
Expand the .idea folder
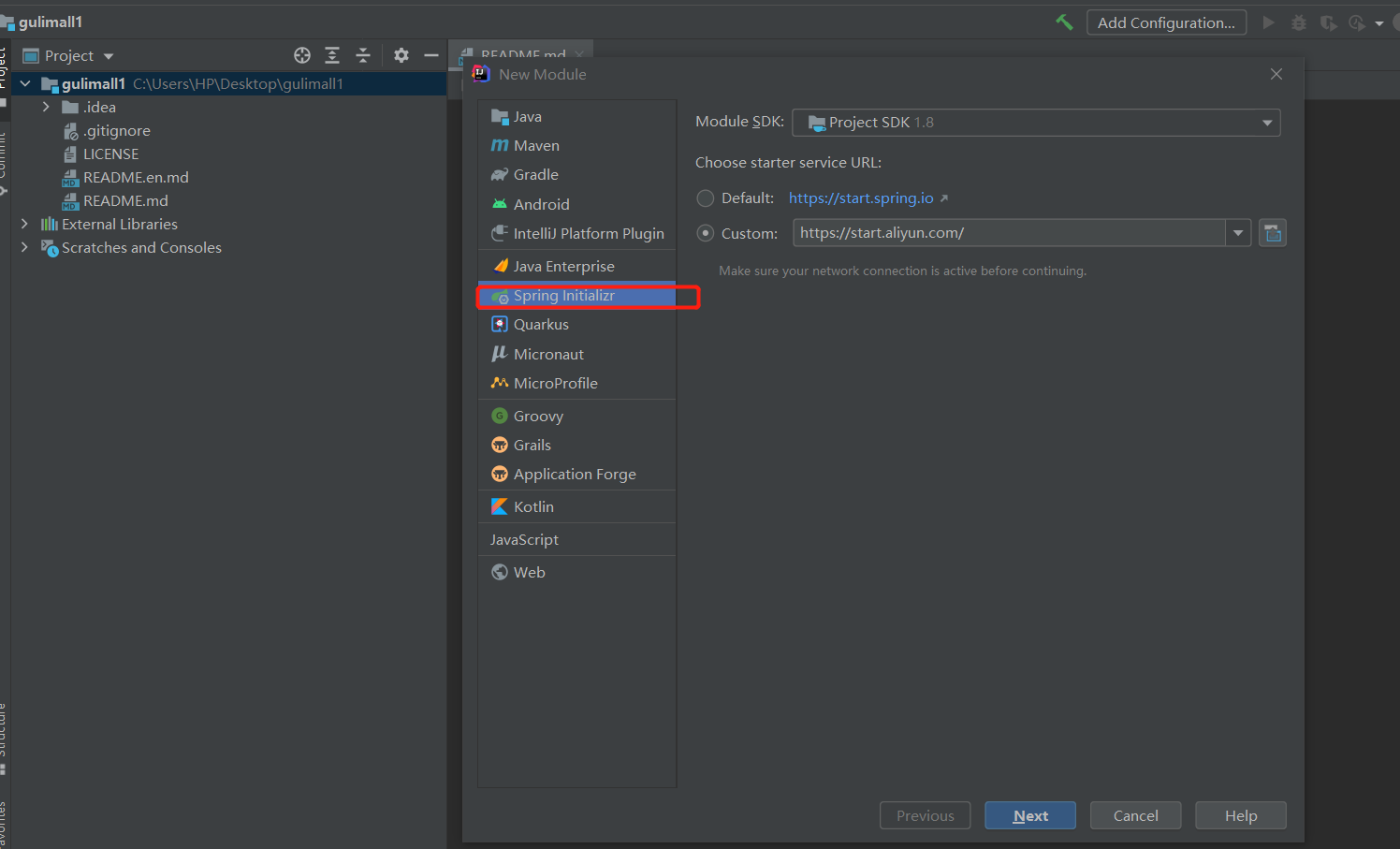(46, 107)
